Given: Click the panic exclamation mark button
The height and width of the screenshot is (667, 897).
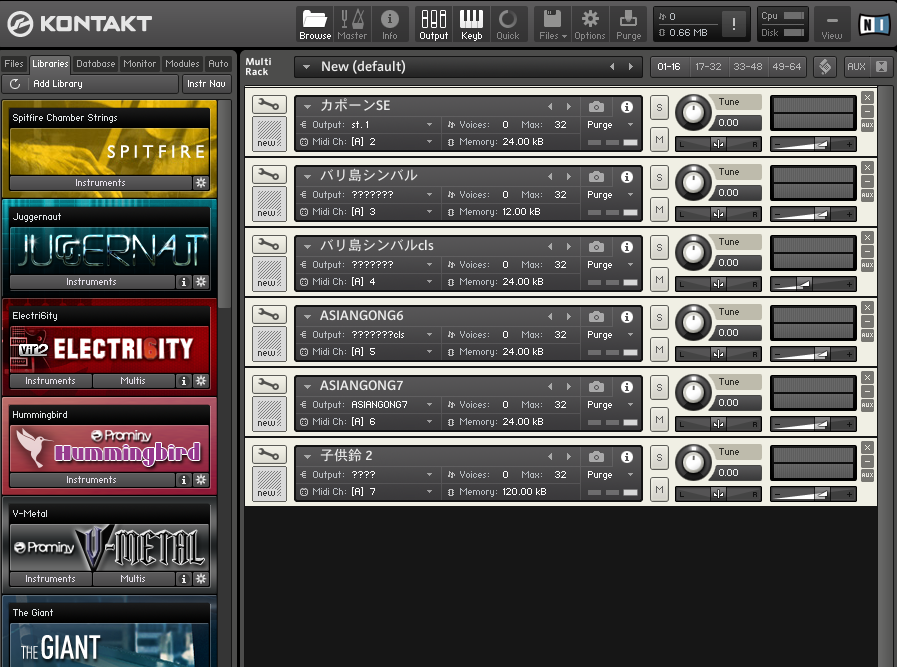Looking at the screenshot, I should (733, 24).
